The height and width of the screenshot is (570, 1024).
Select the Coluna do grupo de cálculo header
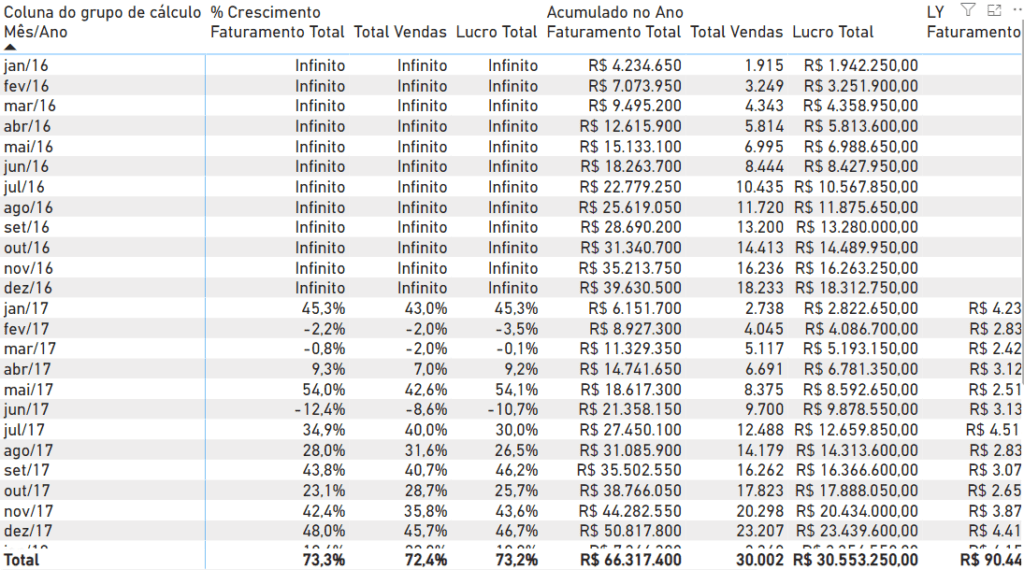[102, 12]
